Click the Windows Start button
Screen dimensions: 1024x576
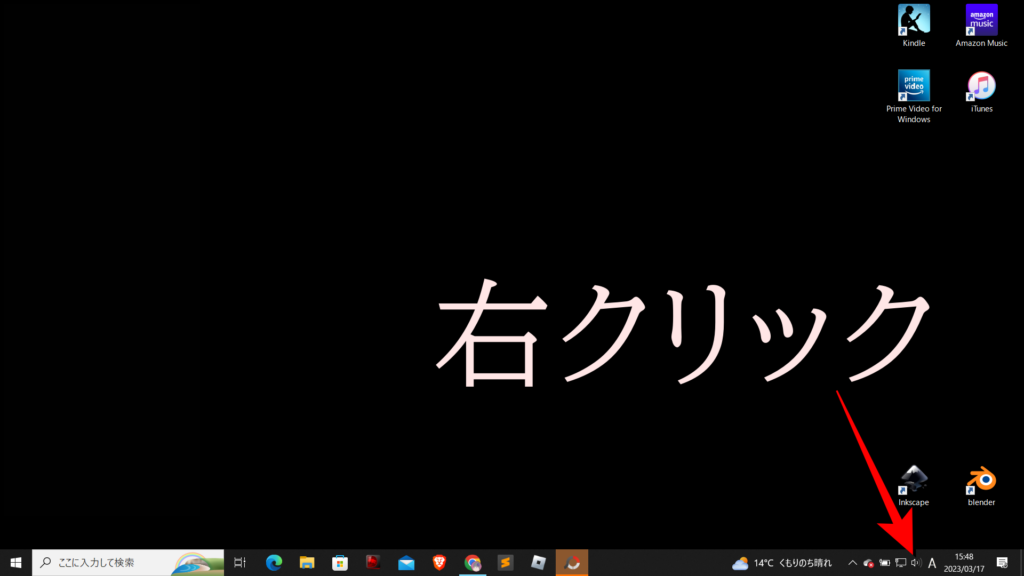point(16,563)
